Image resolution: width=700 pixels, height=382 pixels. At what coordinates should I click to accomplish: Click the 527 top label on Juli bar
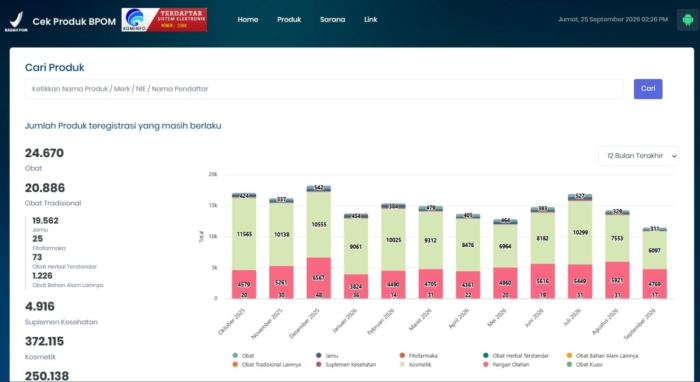(x=580, y=196)
